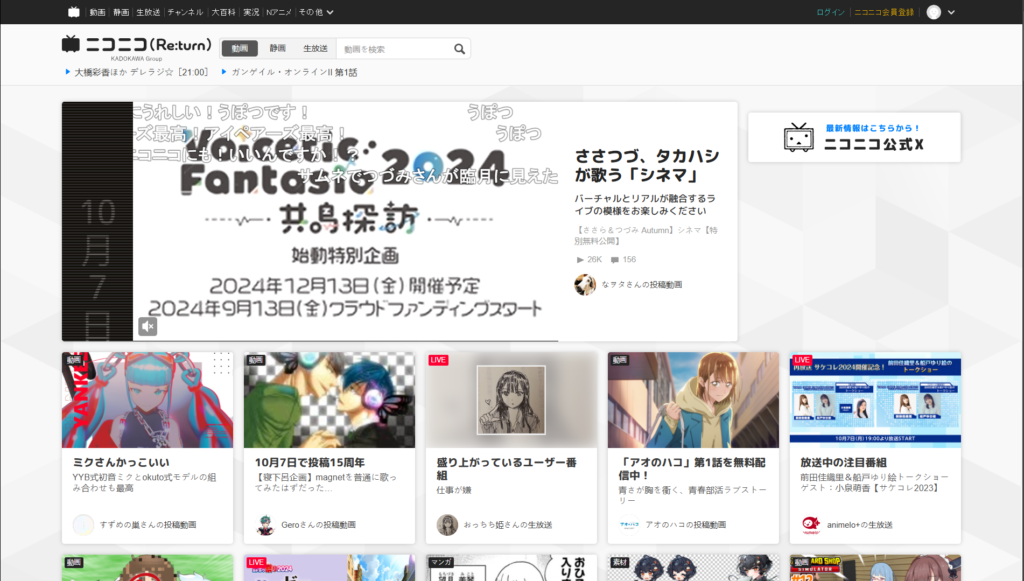
Task: Click the ニコニコ会員登録 link
Action: pyautogui.click(x=884, y=12)
